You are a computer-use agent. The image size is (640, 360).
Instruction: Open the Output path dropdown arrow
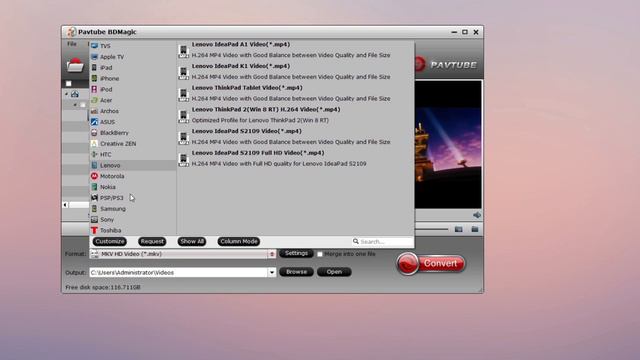click(272, 272)
